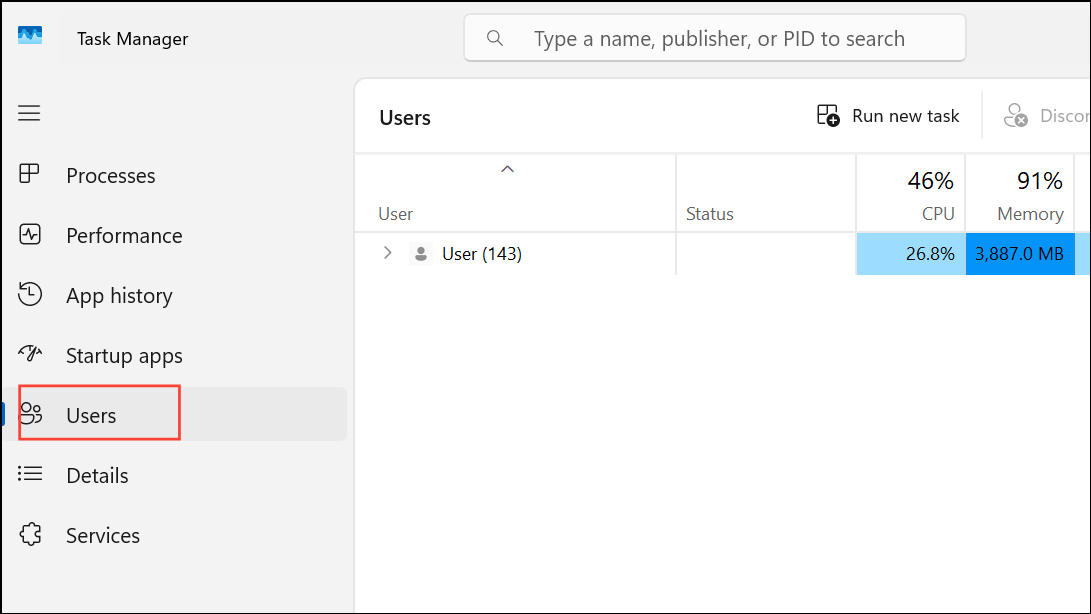Sort by the Memory column header
The width and height of the screenshot is (1091, 614).
point(1020,194)
